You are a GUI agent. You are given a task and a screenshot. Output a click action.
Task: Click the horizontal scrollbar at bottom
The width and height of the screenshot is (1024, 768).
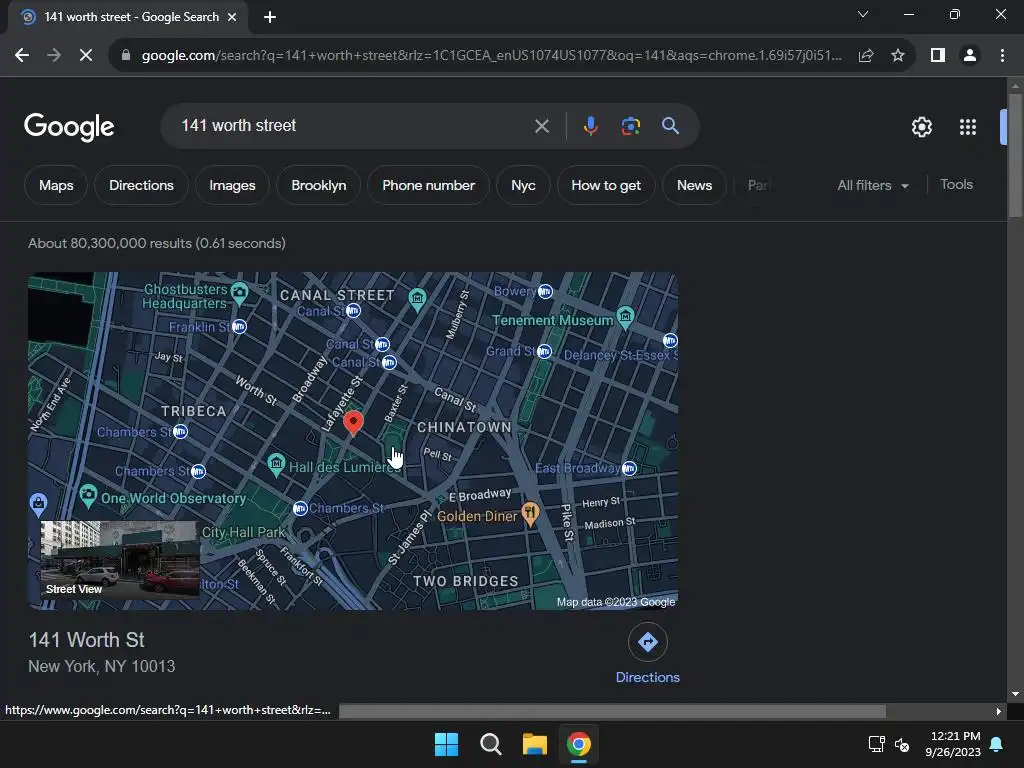point(612,711)
